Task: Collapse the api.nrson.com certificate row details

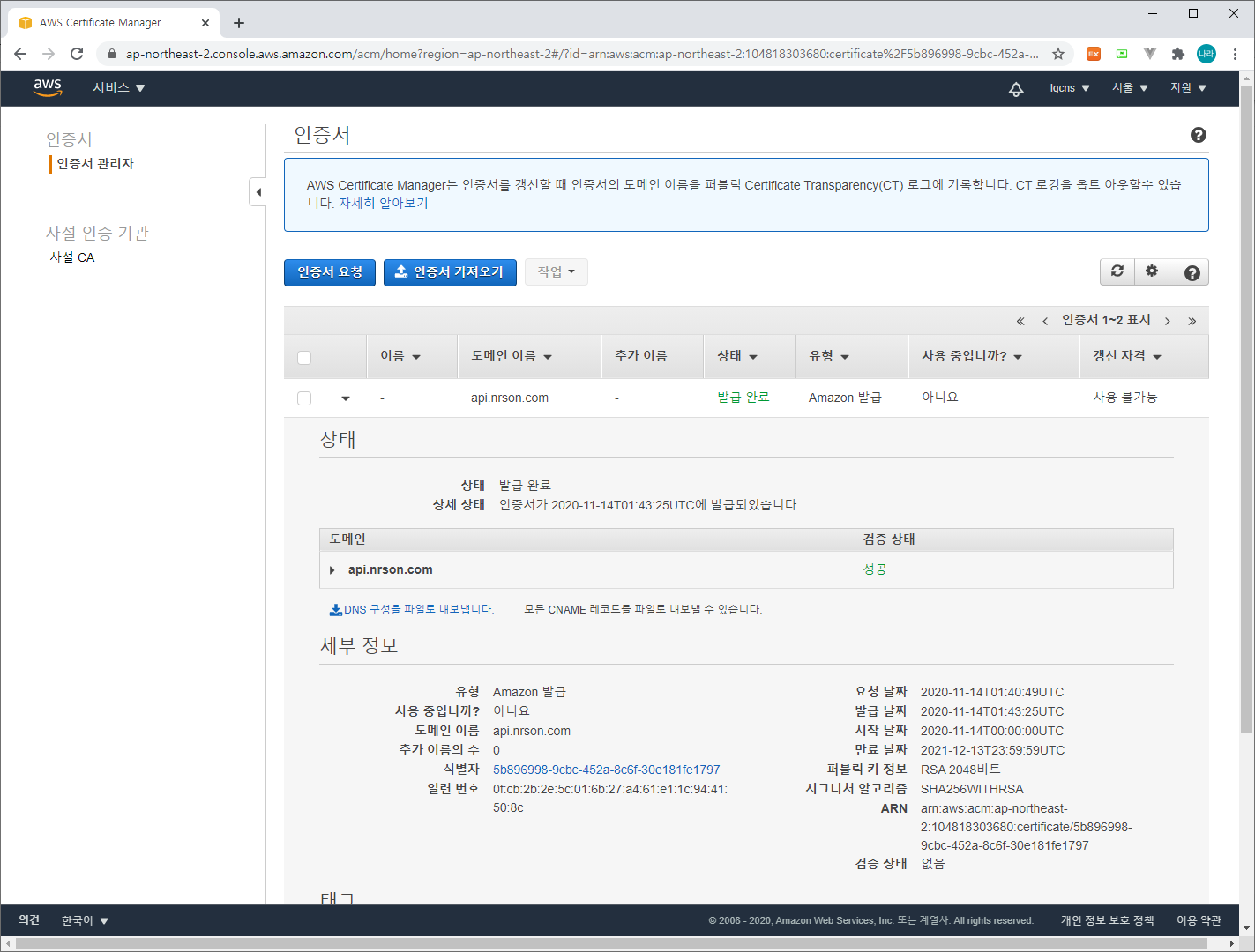Action: [x=346, y=398]
